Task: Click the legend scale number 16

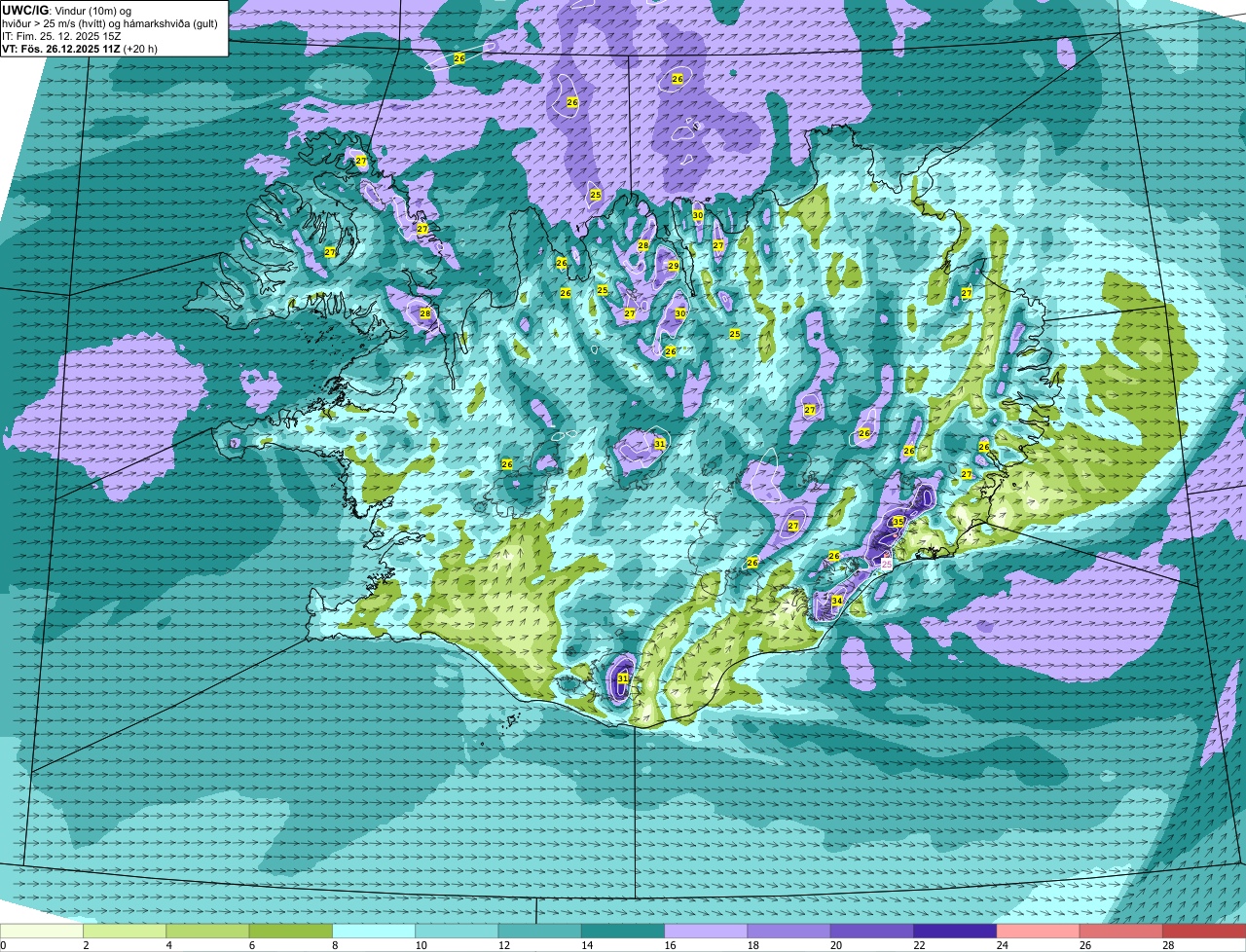Action: [x=668, y=945]
